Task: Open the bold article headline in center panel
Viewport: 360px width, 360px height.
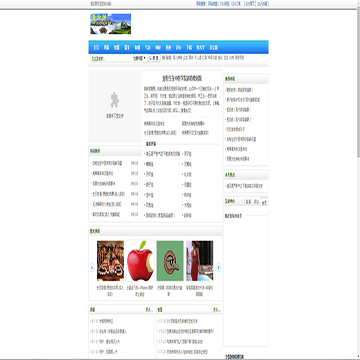Action: coord(182,79)
